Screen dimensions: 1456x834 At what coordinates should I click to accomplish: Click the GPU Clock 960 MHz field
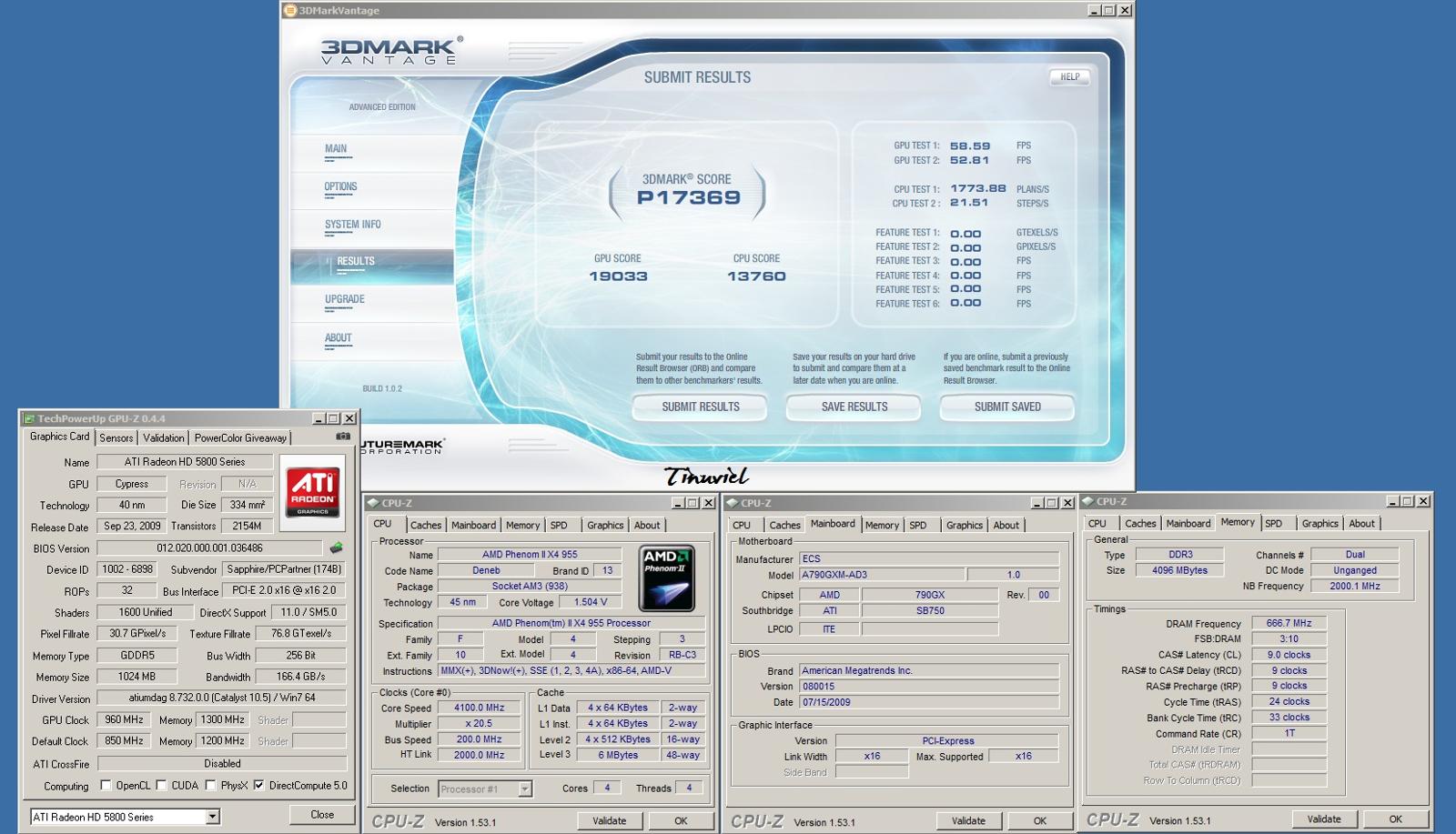125,719
